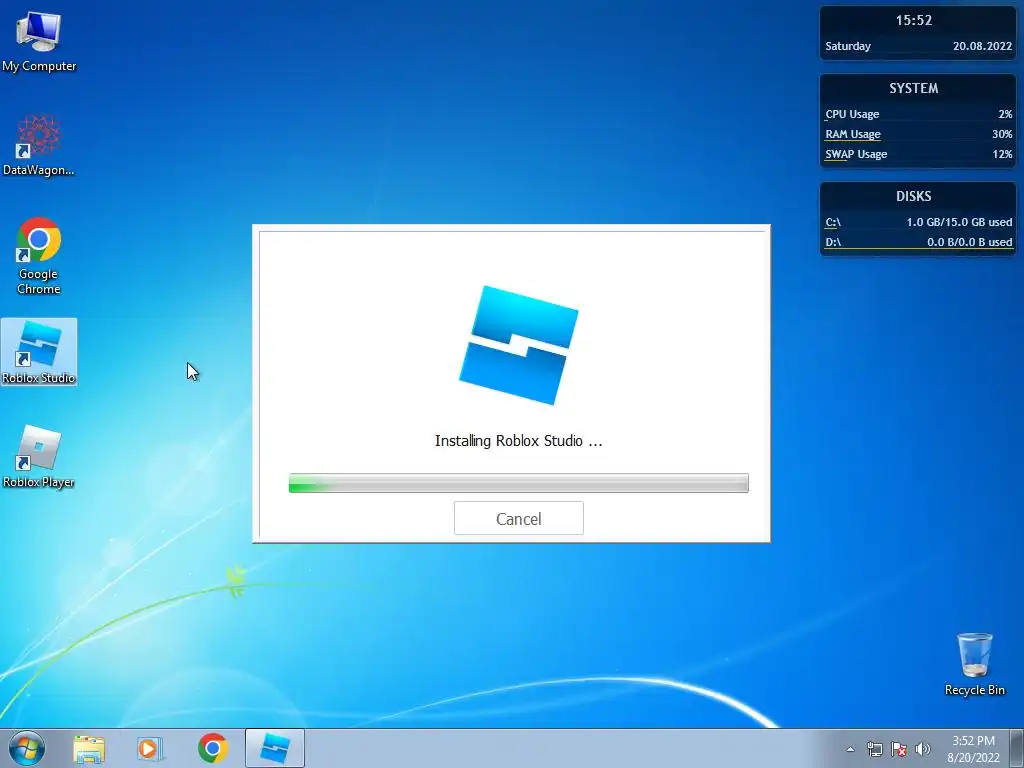The image size is (1024, 768).
Task: Click the 'Installing Roblox Studio ...' text
Action: click(x=519, y=441)
